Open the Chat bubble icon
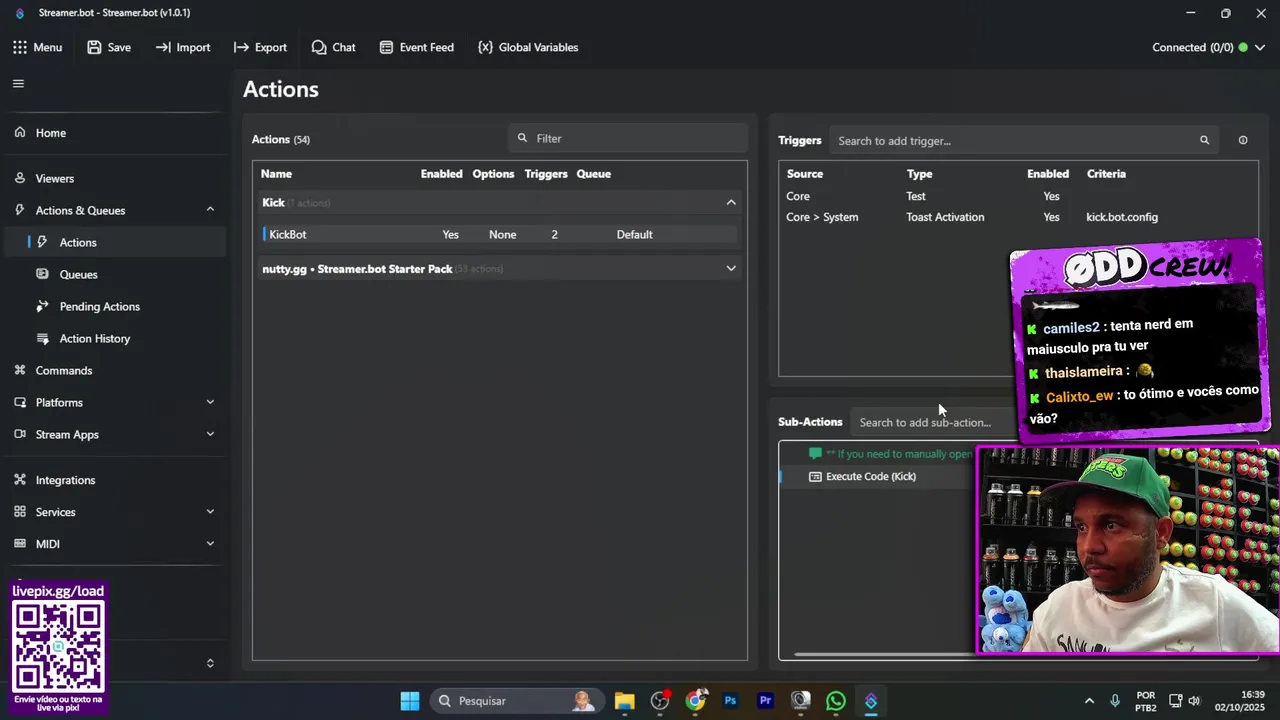This screenshot has height=720, width=1280. (x=319, y=47)
